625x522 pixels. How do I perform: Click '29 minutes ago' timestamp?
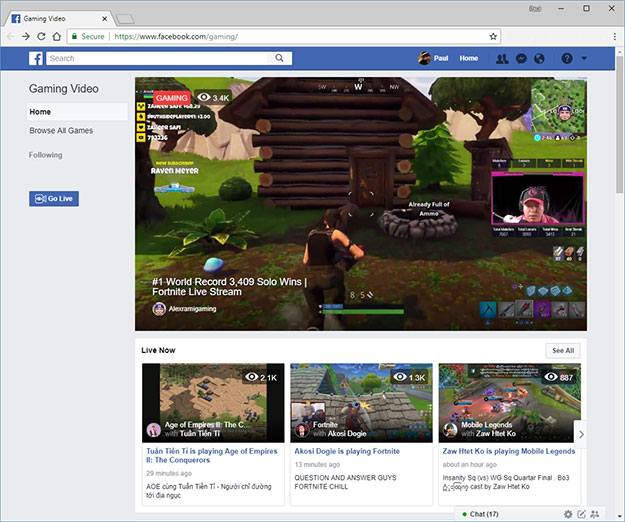pos(169,473)
